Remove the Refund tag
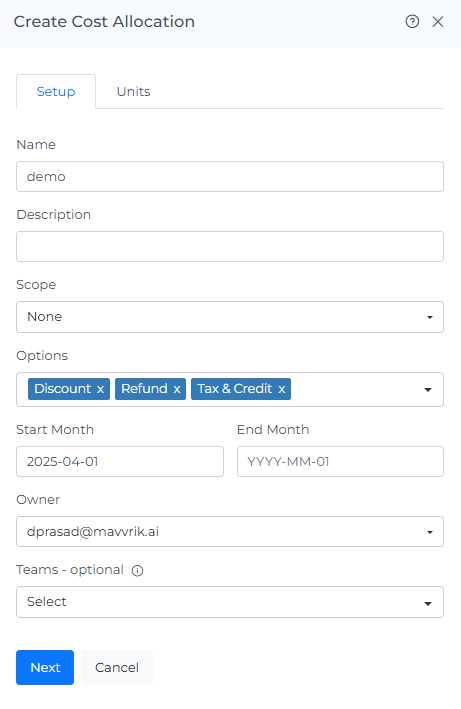 click(x=177, y=389)
